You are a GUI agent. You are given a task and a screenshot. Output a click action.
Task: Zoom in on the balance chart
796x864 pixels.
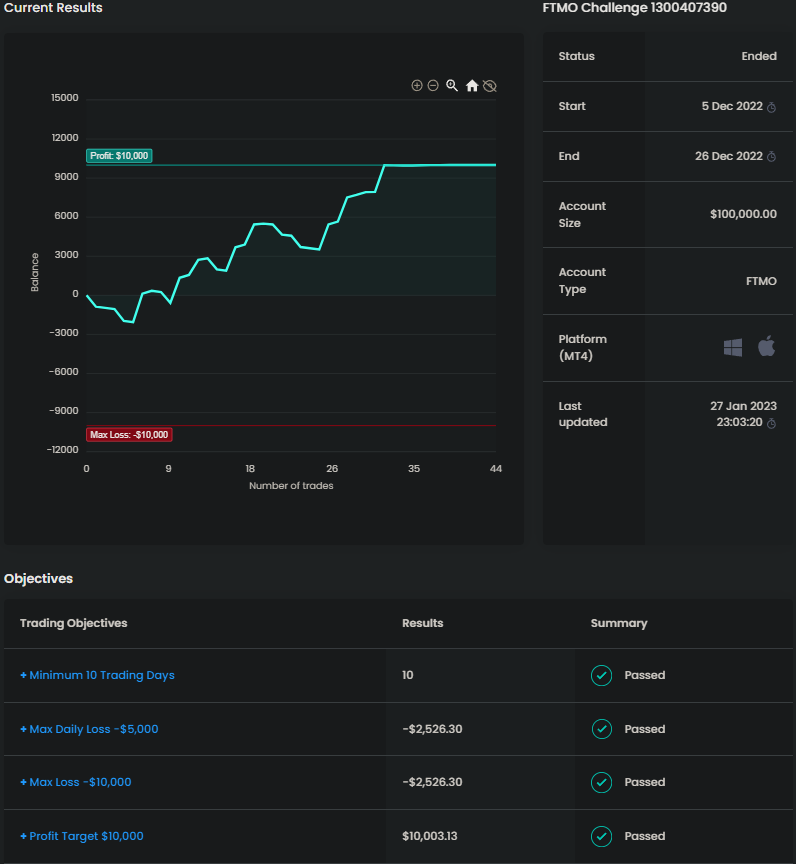pos(417,85)
